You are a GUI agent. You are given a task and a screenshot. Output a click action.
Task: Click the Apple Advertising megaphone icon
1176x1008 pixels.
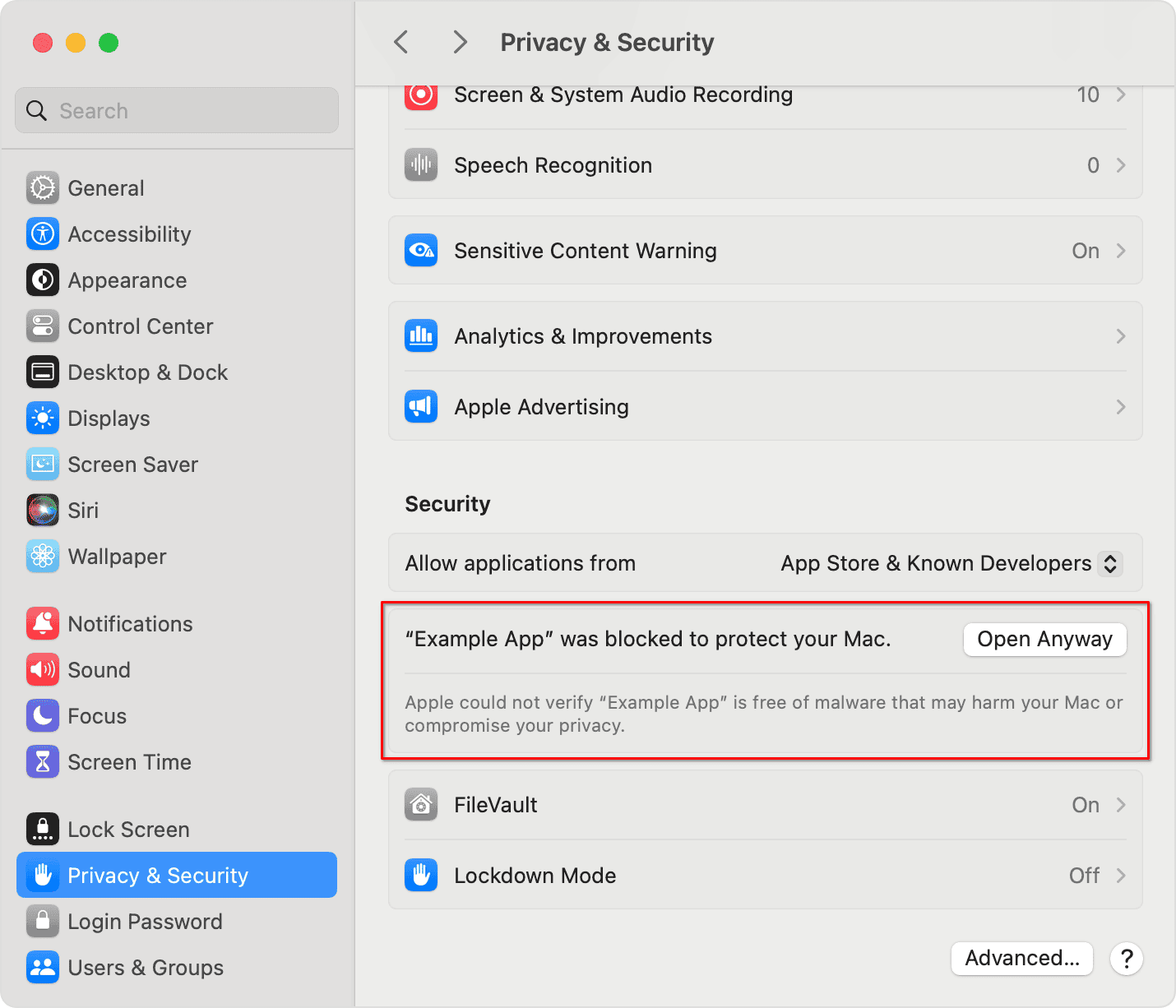click(421, 407)
